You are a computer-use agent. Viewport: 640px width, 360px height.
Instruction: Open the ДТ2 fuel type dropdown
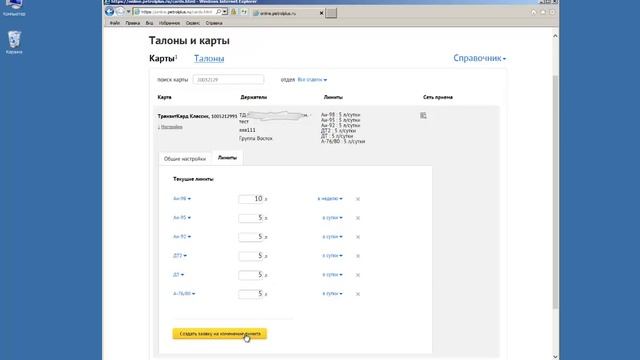[180, 256]
